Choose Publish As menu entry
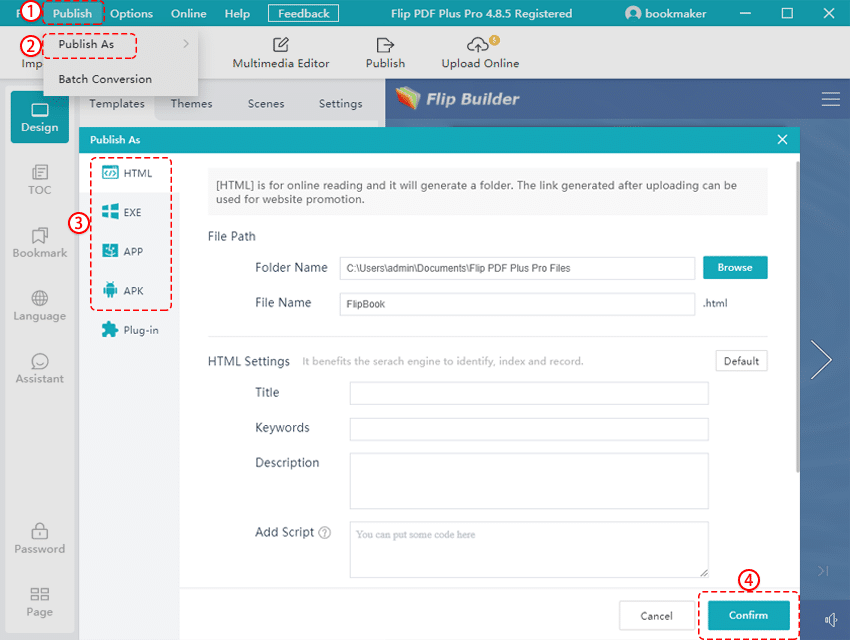850x640 pixels. pyautogui.click(x=120, y=44)
